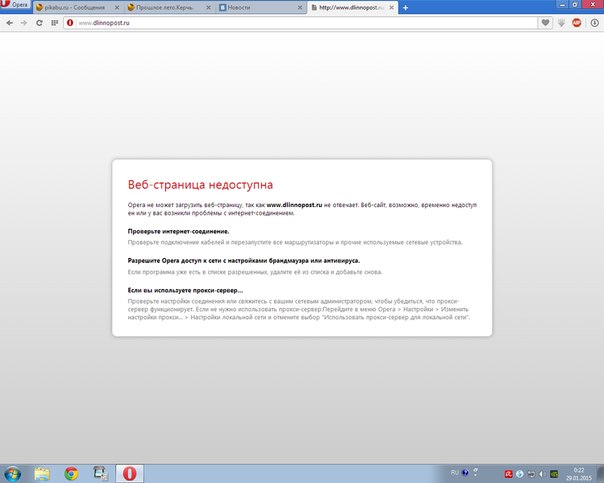Close the Прошлое лето.Керчь tab
The image size is (604, 483).
[208, 8]
